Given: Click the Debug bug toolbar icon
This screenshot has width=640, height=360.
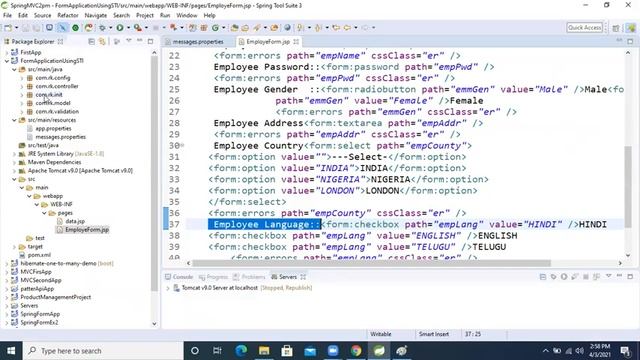Looking at the screenshot, I should (x=102, y=28).
